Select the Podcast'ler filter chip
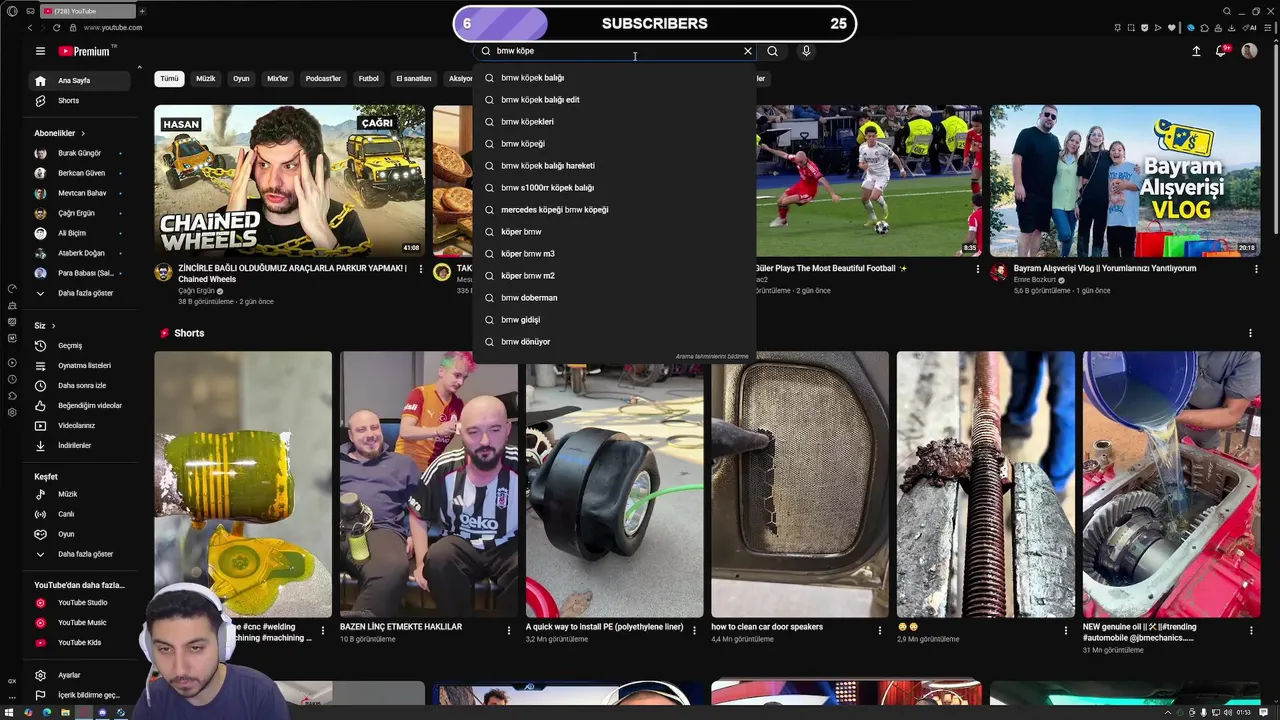Viewport: 1280px width, 720px height. (323, 78)
